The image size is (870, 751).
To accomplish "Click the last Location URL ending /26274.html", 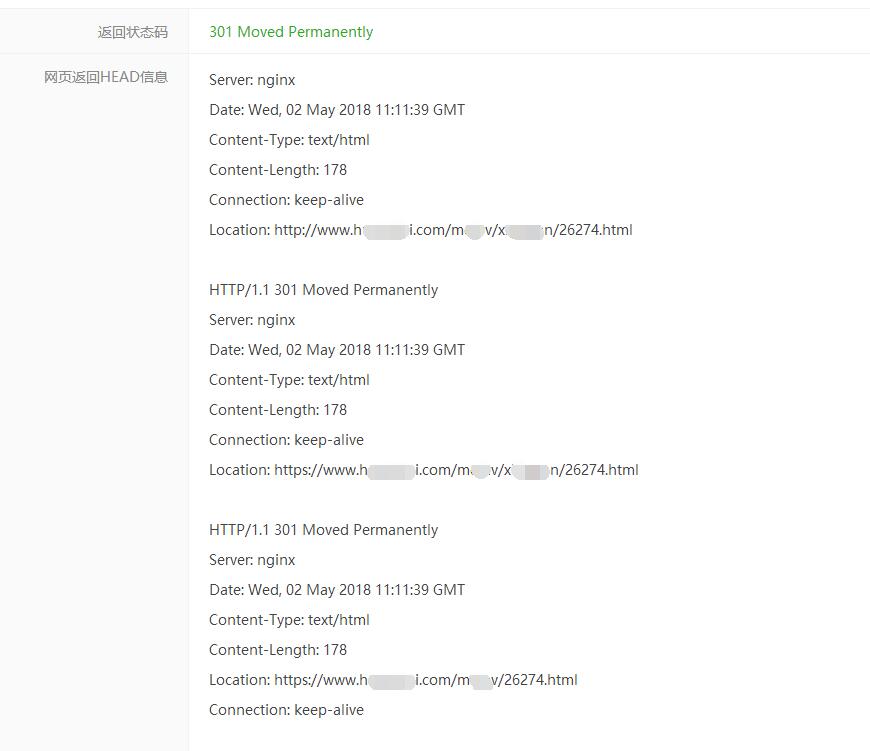I will [426, 680].
